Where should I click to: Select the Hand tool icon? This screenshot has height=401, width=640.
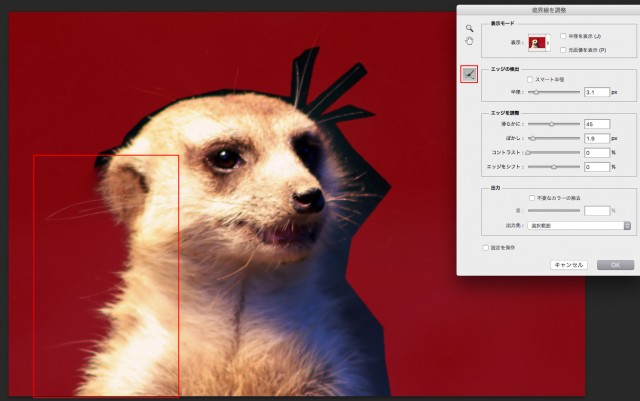tap(469, 42)
